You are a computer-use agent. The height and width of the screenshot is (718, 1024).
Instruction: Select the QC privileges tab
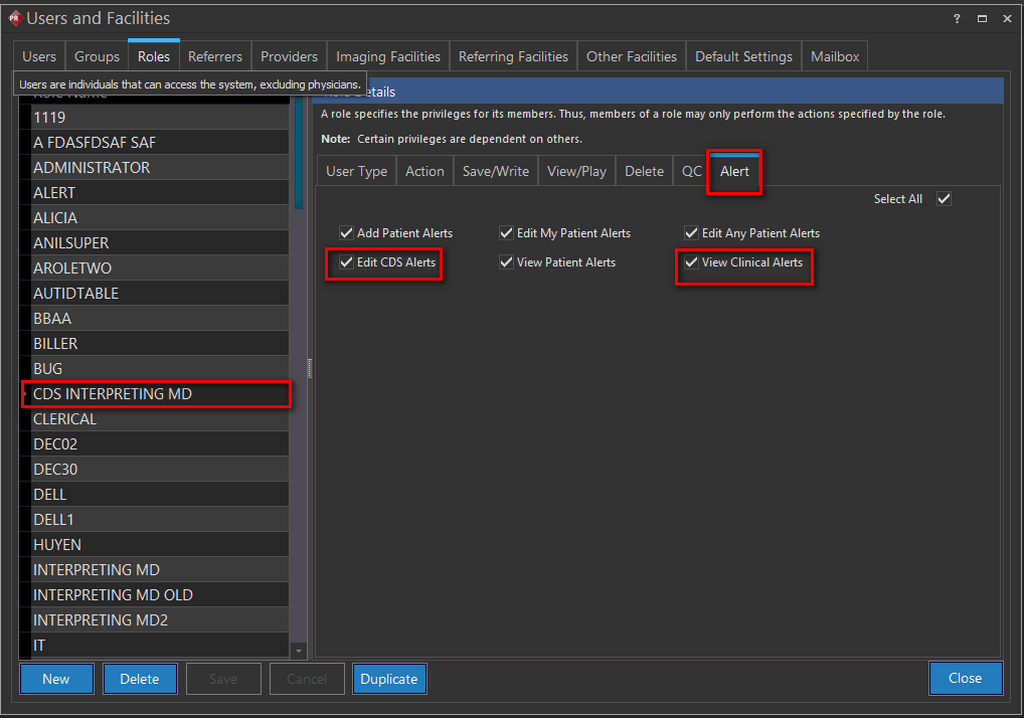point(692,171)
